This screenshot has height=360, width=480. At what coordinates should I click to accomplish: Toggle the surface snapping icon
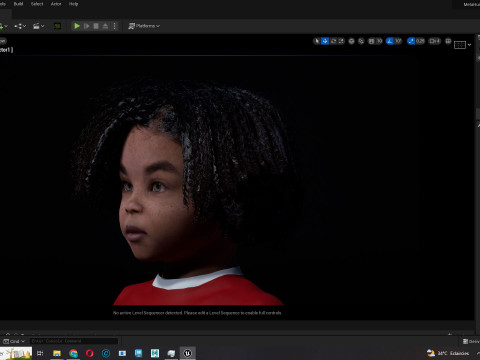coord(361,41)
